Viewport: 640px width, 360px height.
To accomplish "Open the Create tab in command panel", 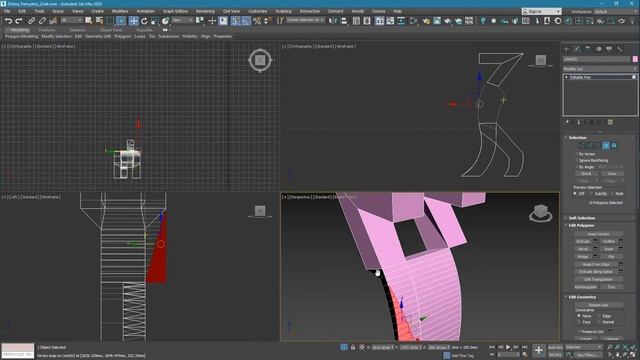I will click(567, 49).
